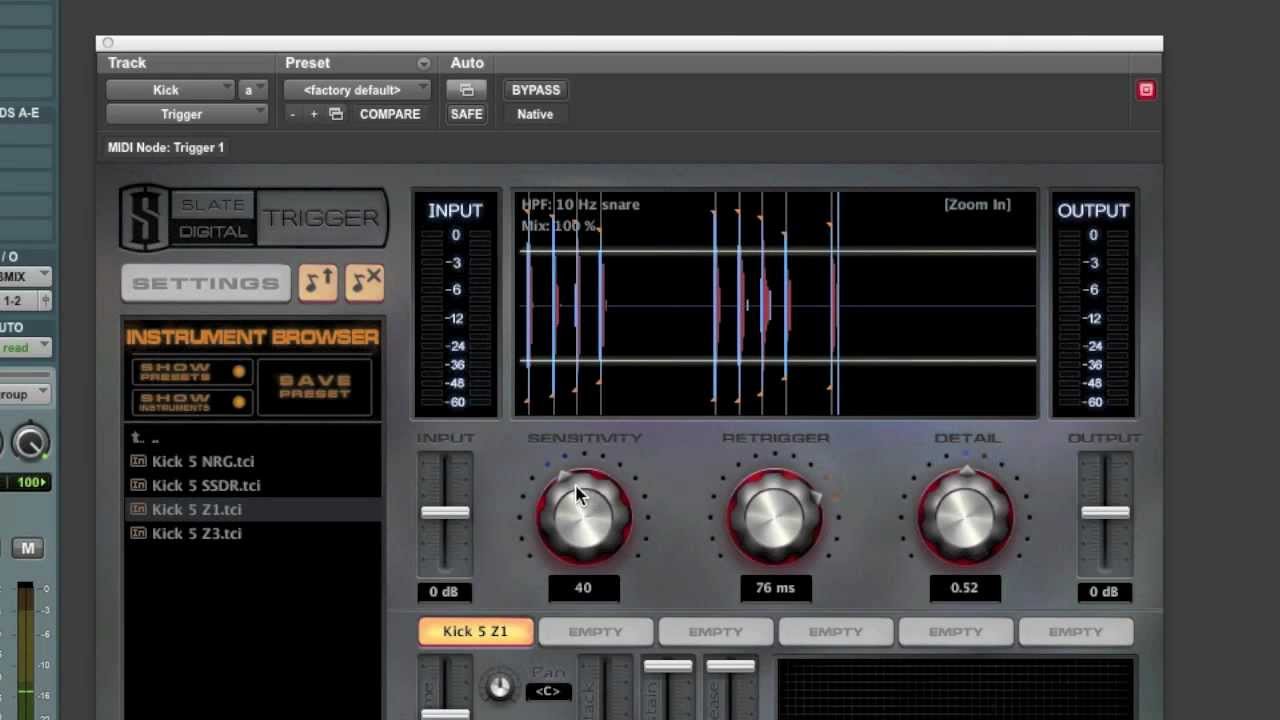Click the pan knob in the Pro Tools mixer strip
The height and width of the screenshot is (720, 1280).
(30, 442)
